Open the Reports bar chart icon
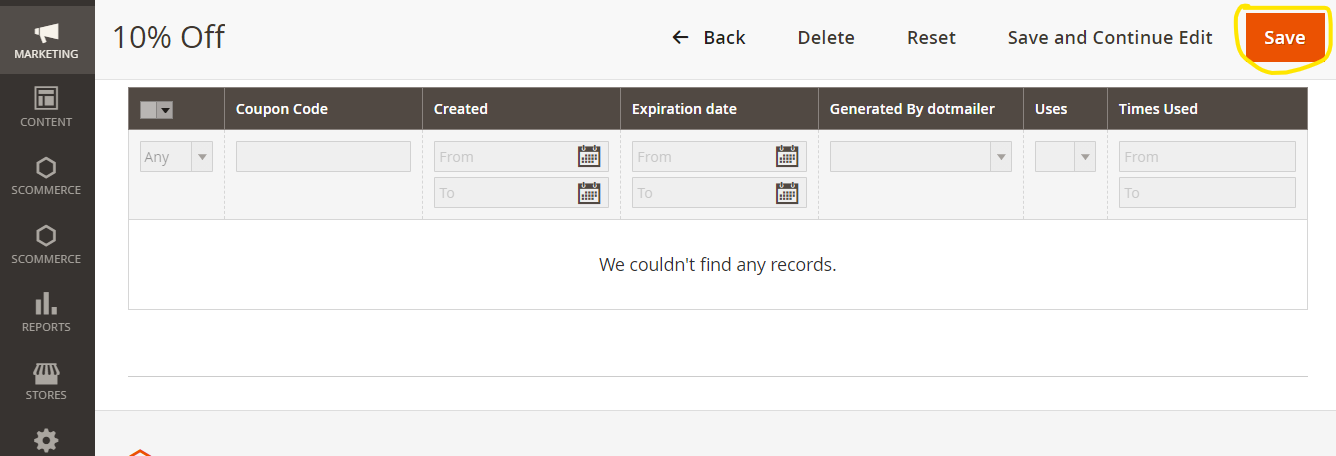This screenshot has height=456, width=1336. pyautogui.click(x=47, y=304)
